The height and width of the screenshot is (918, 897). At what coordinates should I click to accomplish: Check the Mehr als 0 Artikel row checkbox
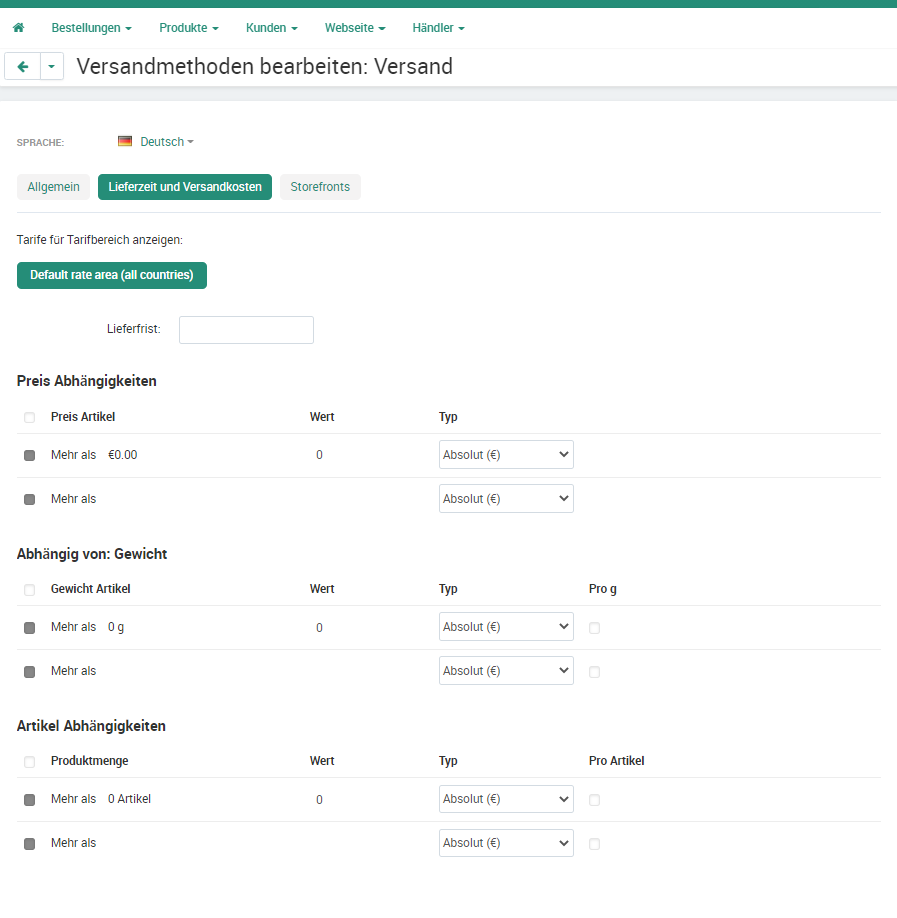pyautogui.click(x=29, y=800)
